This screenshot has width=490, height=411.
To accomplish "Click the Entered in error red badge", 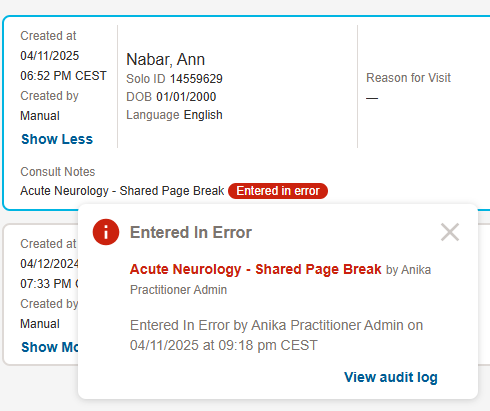I will [278, 191].
